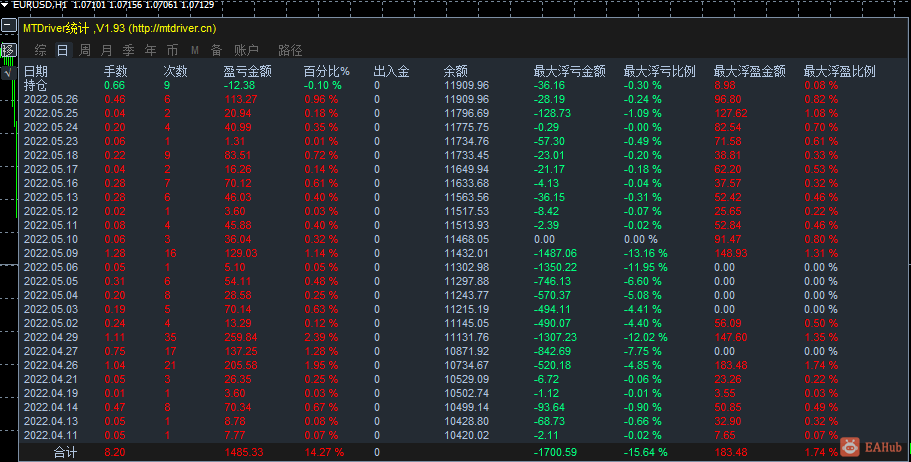Click the 113.27 profit value
This screenshot has width=911, height=462.
coord(241,99)
